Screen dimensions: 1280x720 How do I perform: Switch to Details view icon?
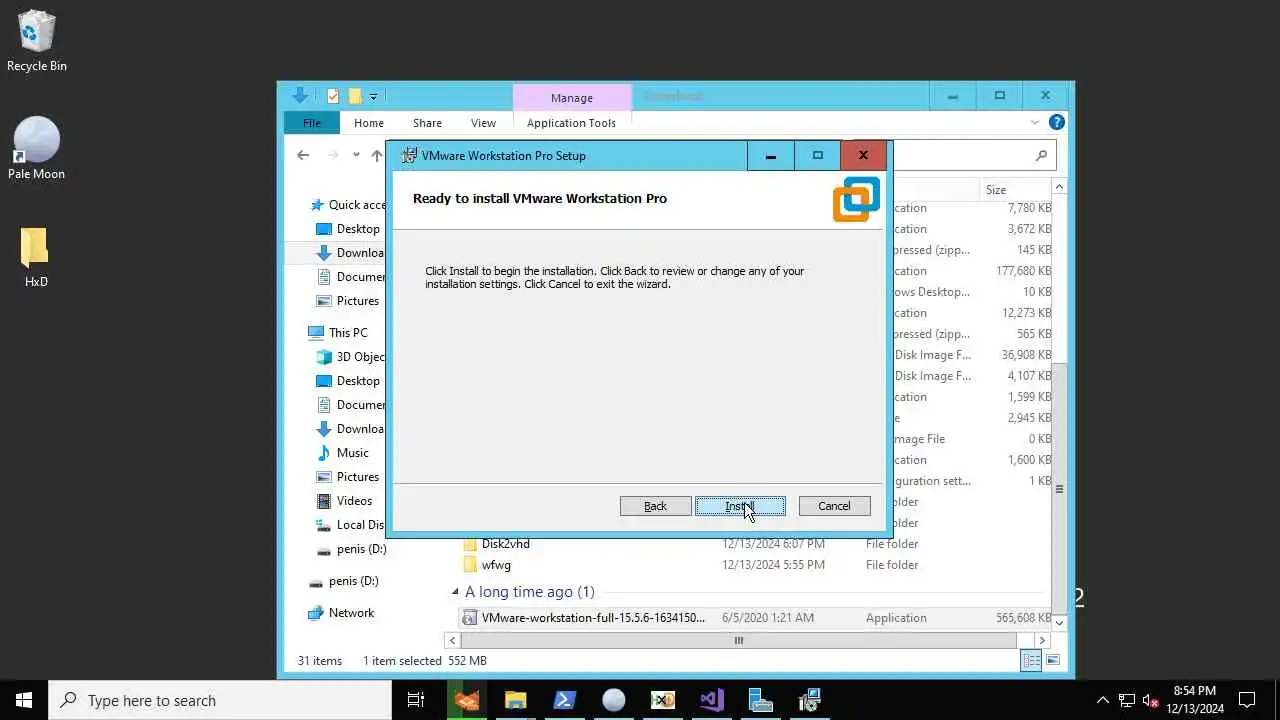1030,661
